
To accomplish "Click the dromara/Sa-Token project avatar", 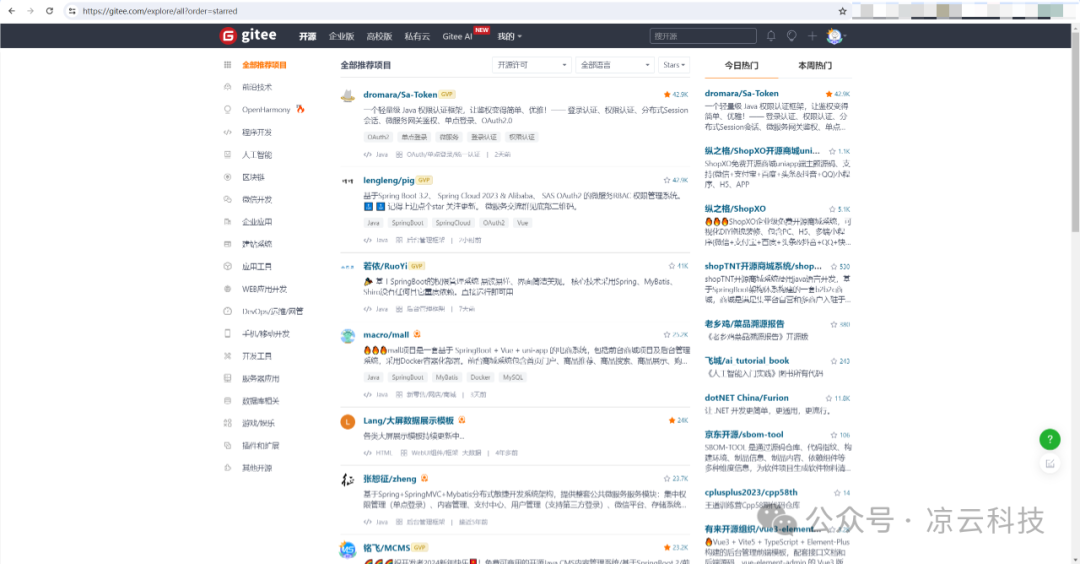I will pyautogui.click(x=348, y=96).
